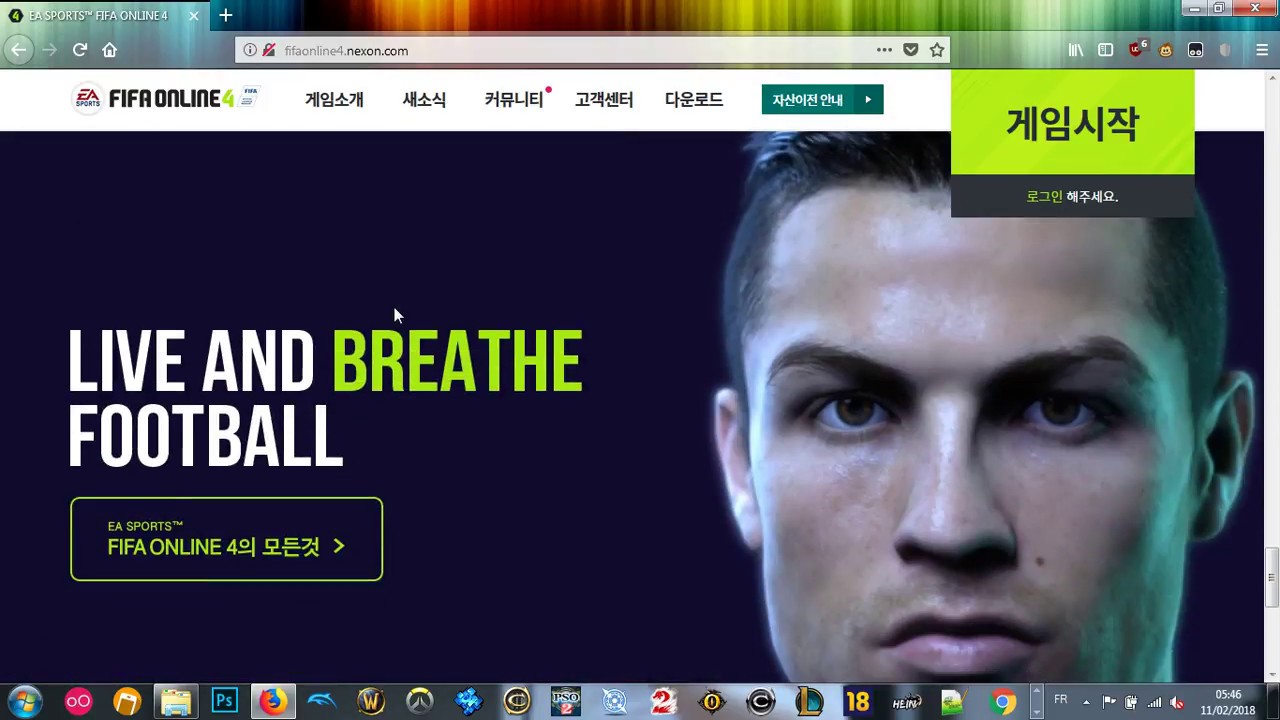
Task: Go back to the previous page
Action: coord(19,50)
